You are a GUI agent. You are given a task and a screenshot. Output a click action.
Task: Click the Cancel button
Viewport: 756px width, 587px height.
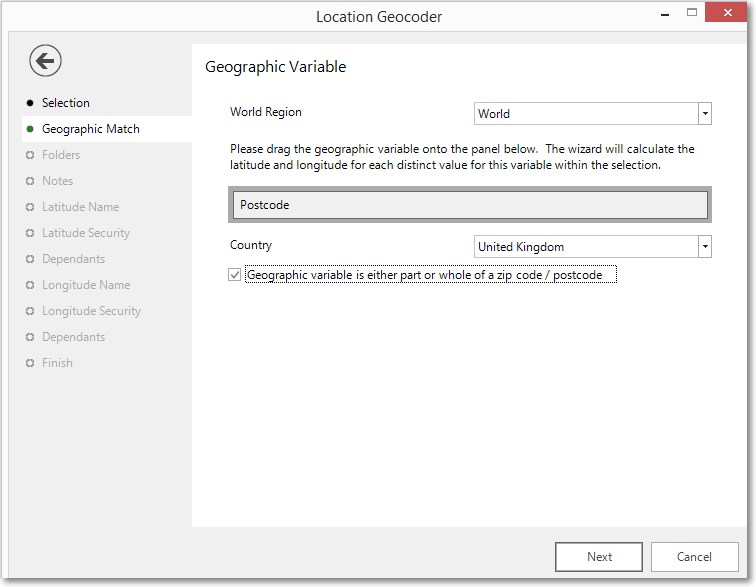click(x=694, y=557)
